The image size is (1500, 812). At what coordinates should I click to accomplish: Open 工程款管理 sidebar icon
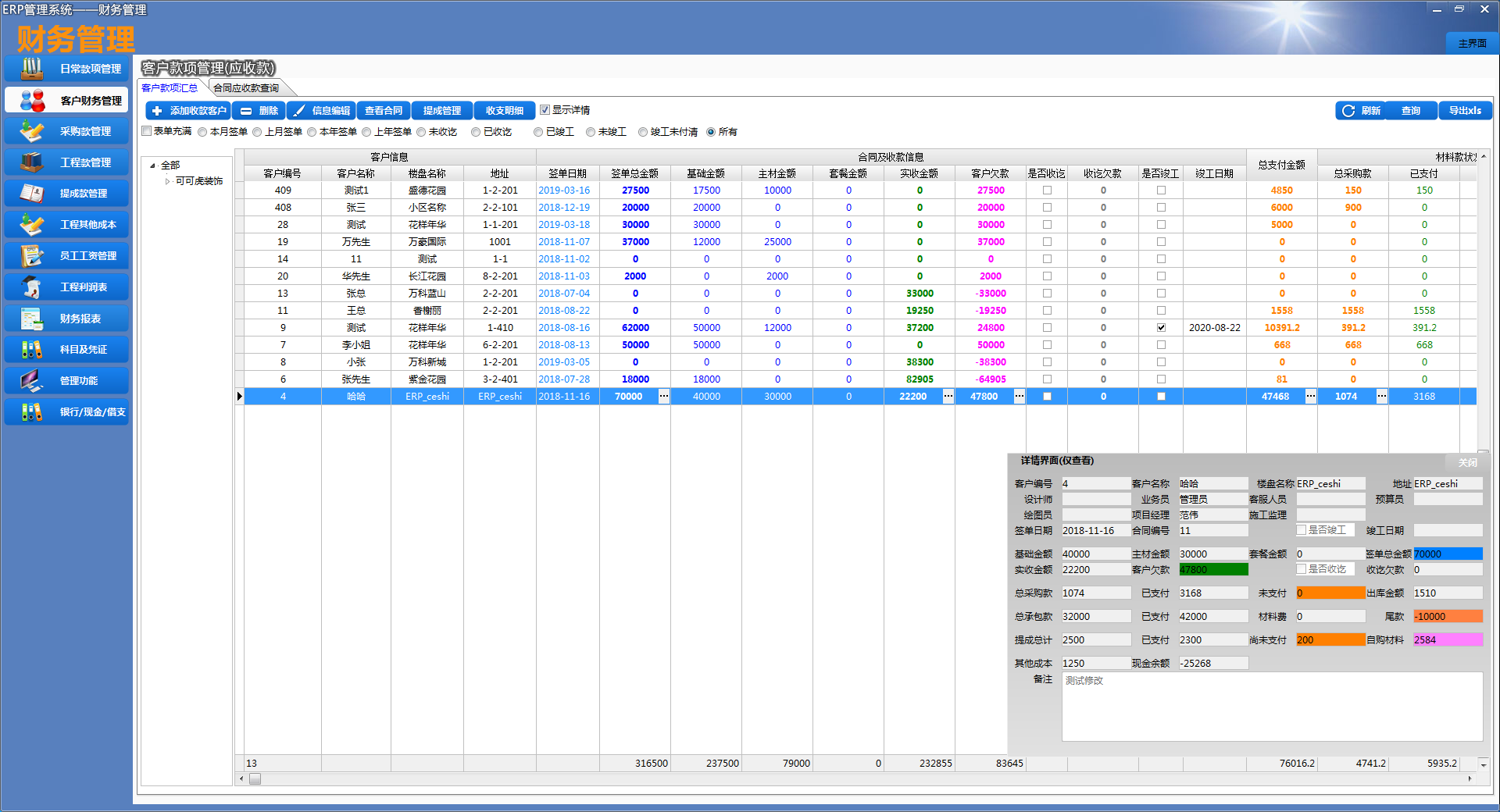click(x=31, y=162)
